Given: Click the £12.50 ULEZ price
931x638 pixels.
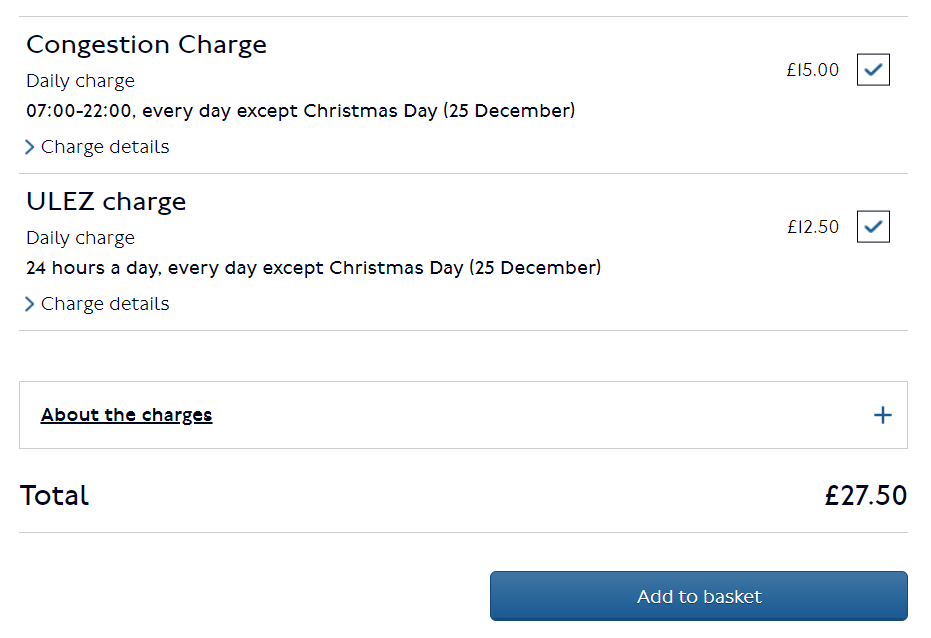Looking at the screenshot, I should [x=812, y=228].
